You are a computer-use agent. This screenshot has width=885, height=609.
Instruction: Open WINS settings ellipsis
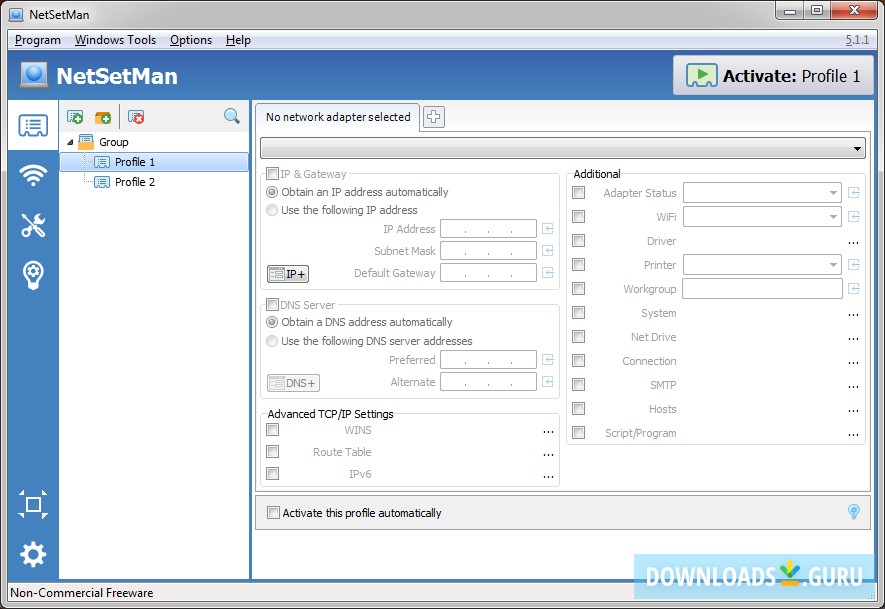tap(548, 431)
